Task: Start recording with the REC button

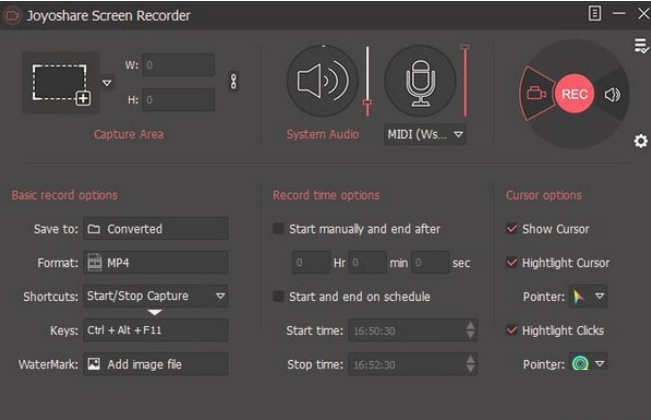Action: pyautogui.click(x=575, y=94)
